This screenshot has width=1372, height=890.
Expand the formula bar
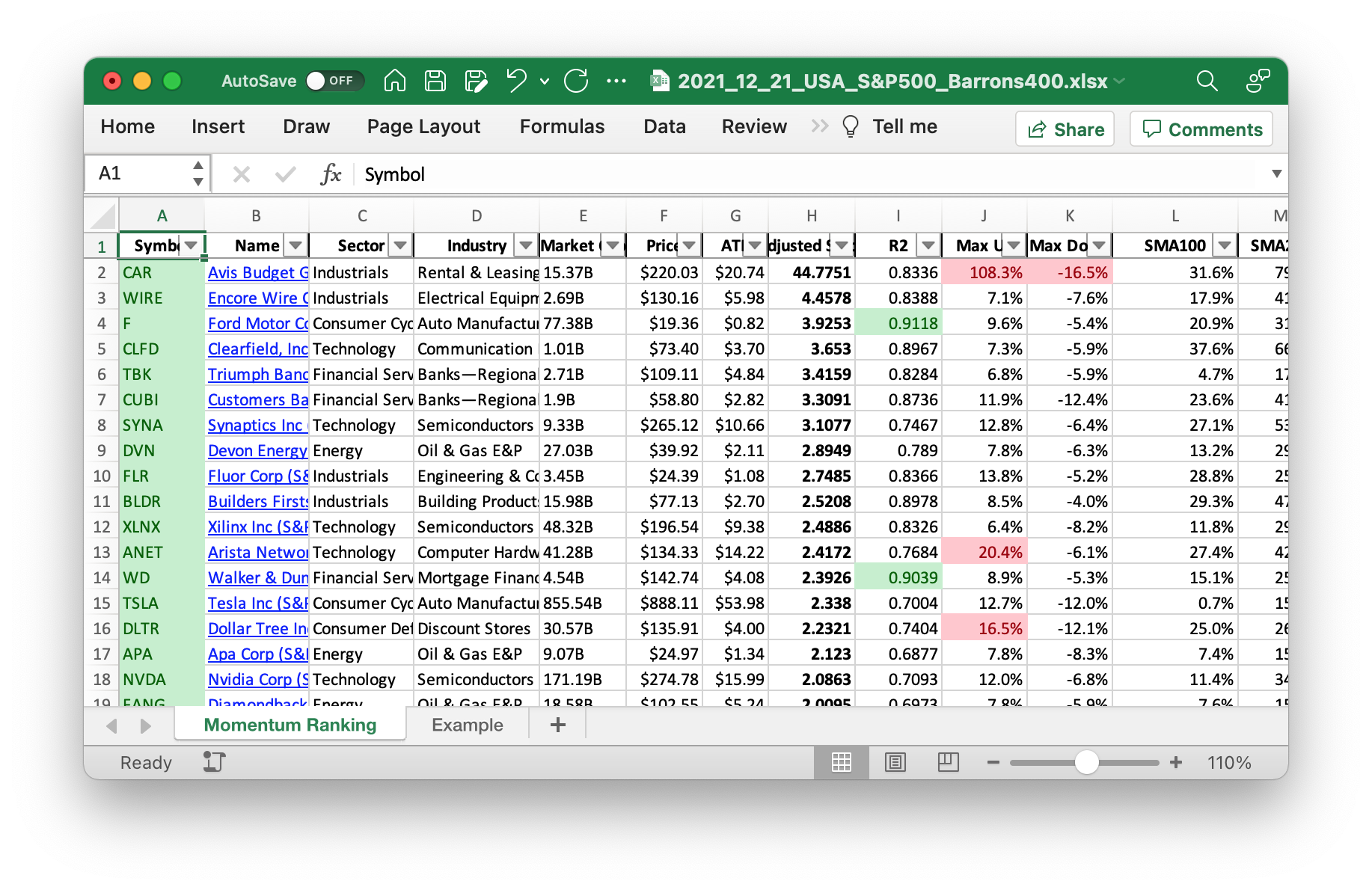tap(1276, 174)
